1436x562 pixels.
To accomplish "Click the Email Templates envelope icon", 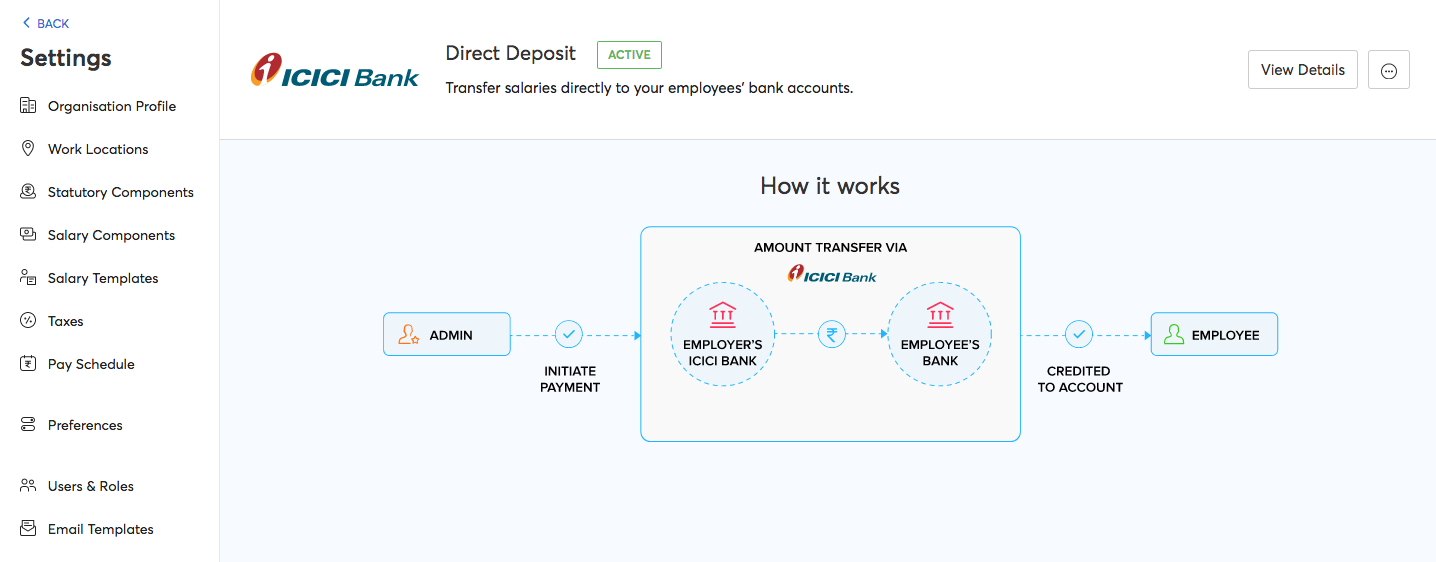I will [28, 529].
